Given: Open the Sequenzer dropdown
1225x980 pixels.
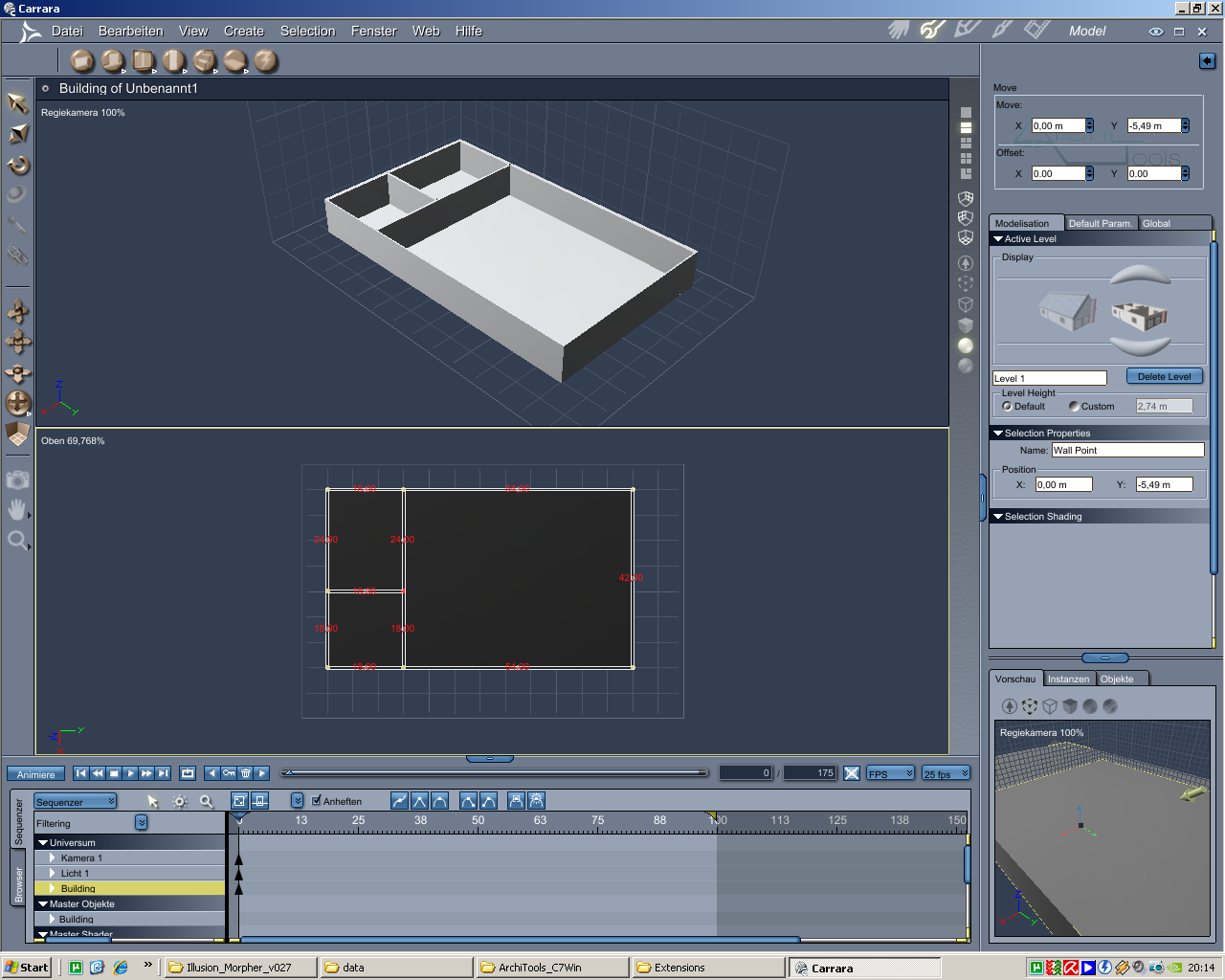Looking at the screenshot, I should pyautogui.click(x=75, y=802).
